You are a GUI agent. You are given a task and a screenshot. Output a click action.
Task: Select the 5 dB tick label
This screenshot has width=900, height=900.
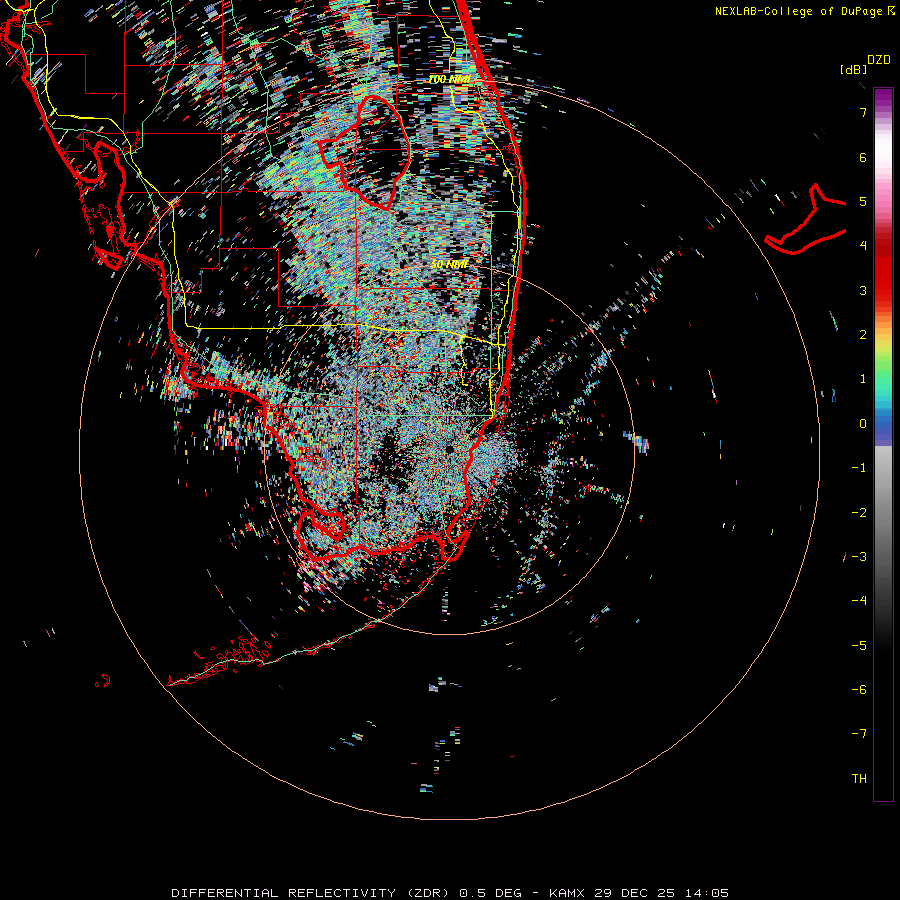tap(862, 201)
